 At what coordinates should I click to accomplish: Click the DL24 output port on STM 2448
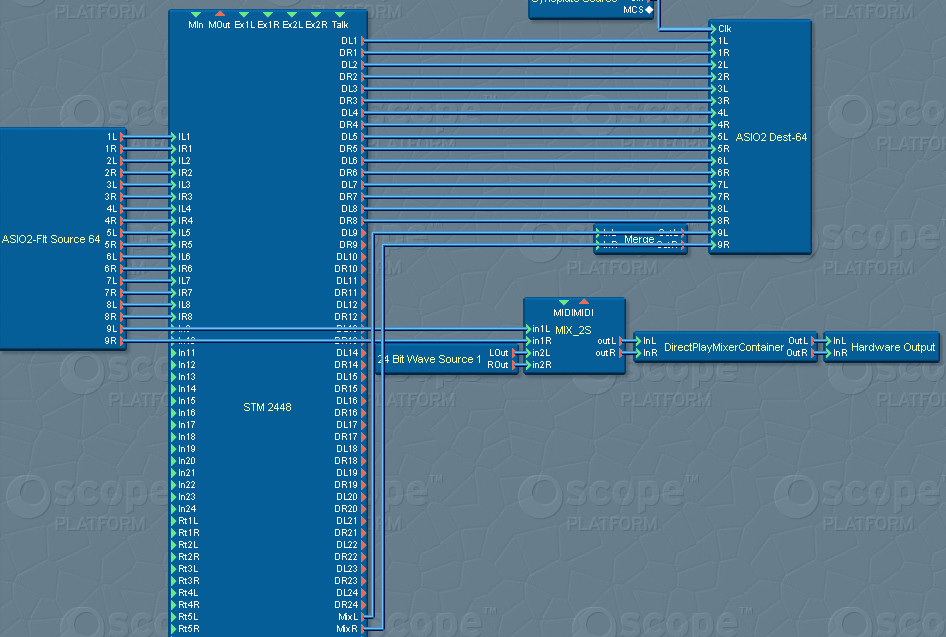(363, 593)
